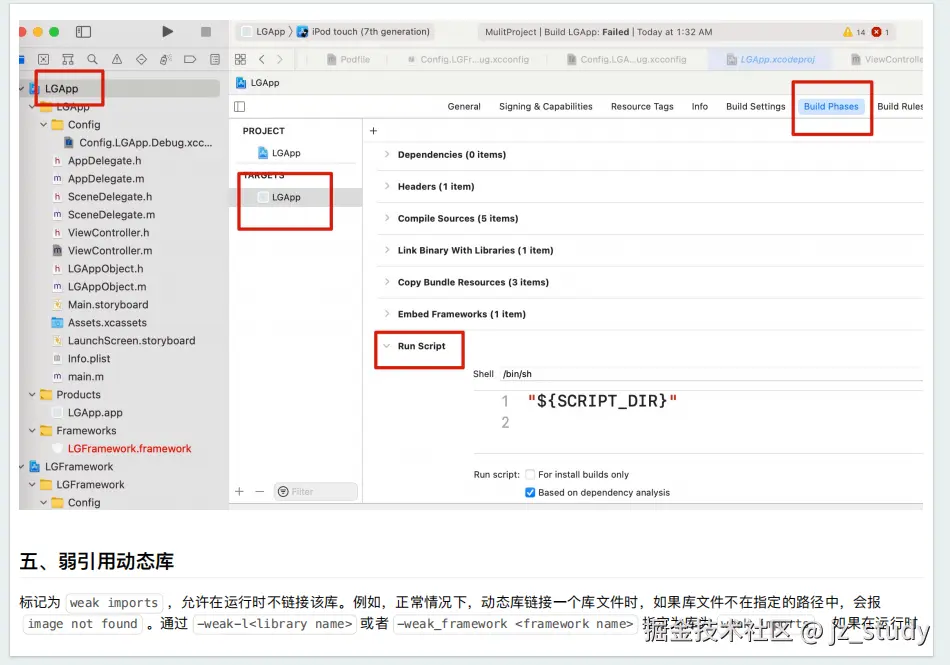Expand Link Binary With Libraries section

[387, 250]
